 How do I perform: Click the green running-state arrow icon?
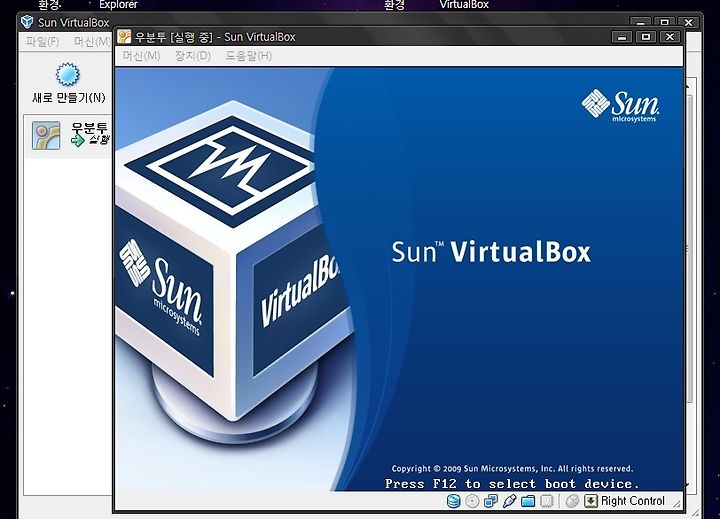click(x=78, y=140)
